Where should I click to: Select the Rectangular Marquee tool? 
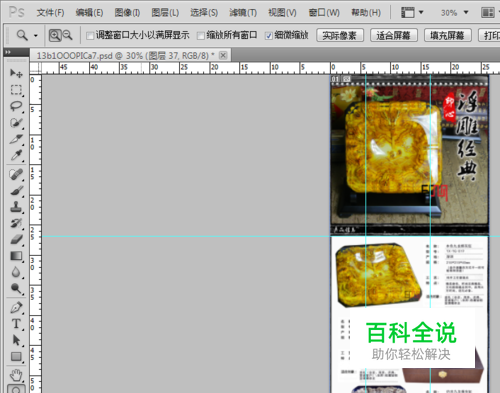pos(16,90)
